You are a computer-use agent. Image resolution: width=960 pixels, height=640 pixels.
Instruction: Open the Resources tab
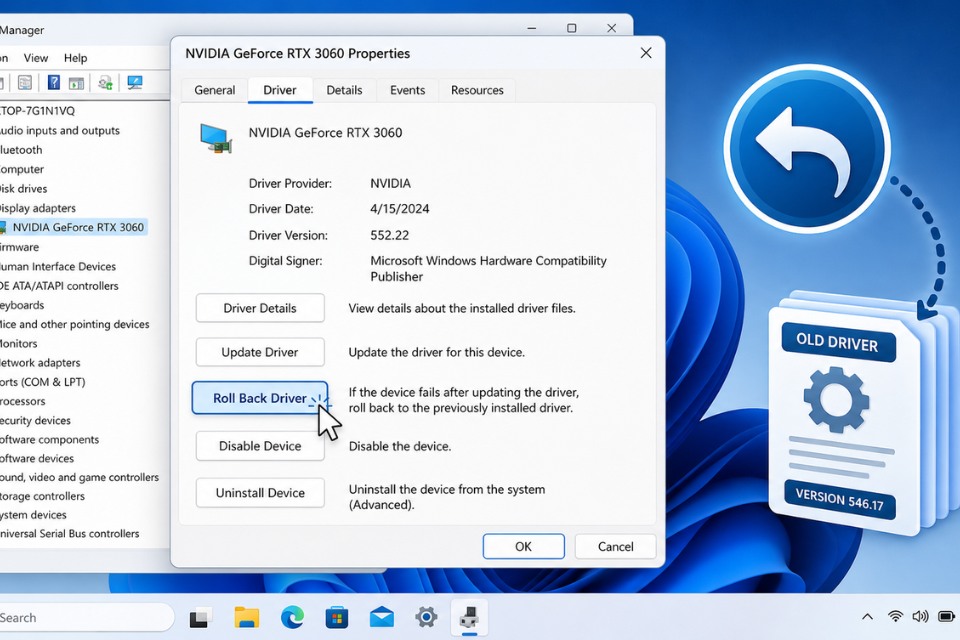[477, 90]
